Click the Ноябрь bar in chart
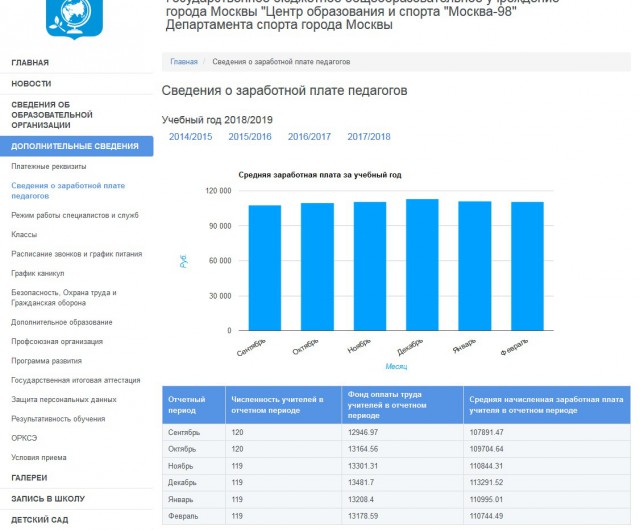 click(370, 266)
